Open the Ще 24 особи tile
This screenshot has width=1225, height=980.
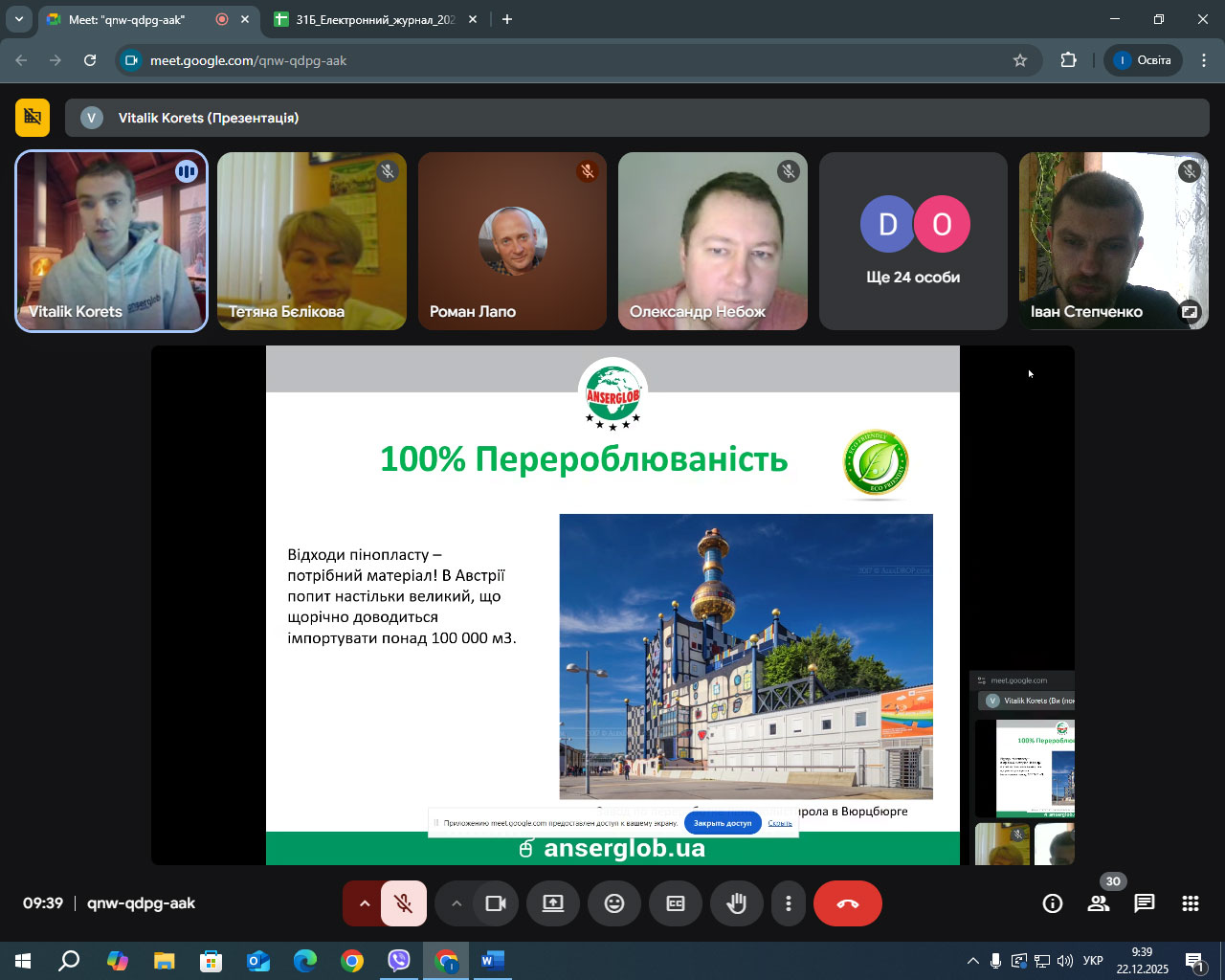(x=913, y=241)
